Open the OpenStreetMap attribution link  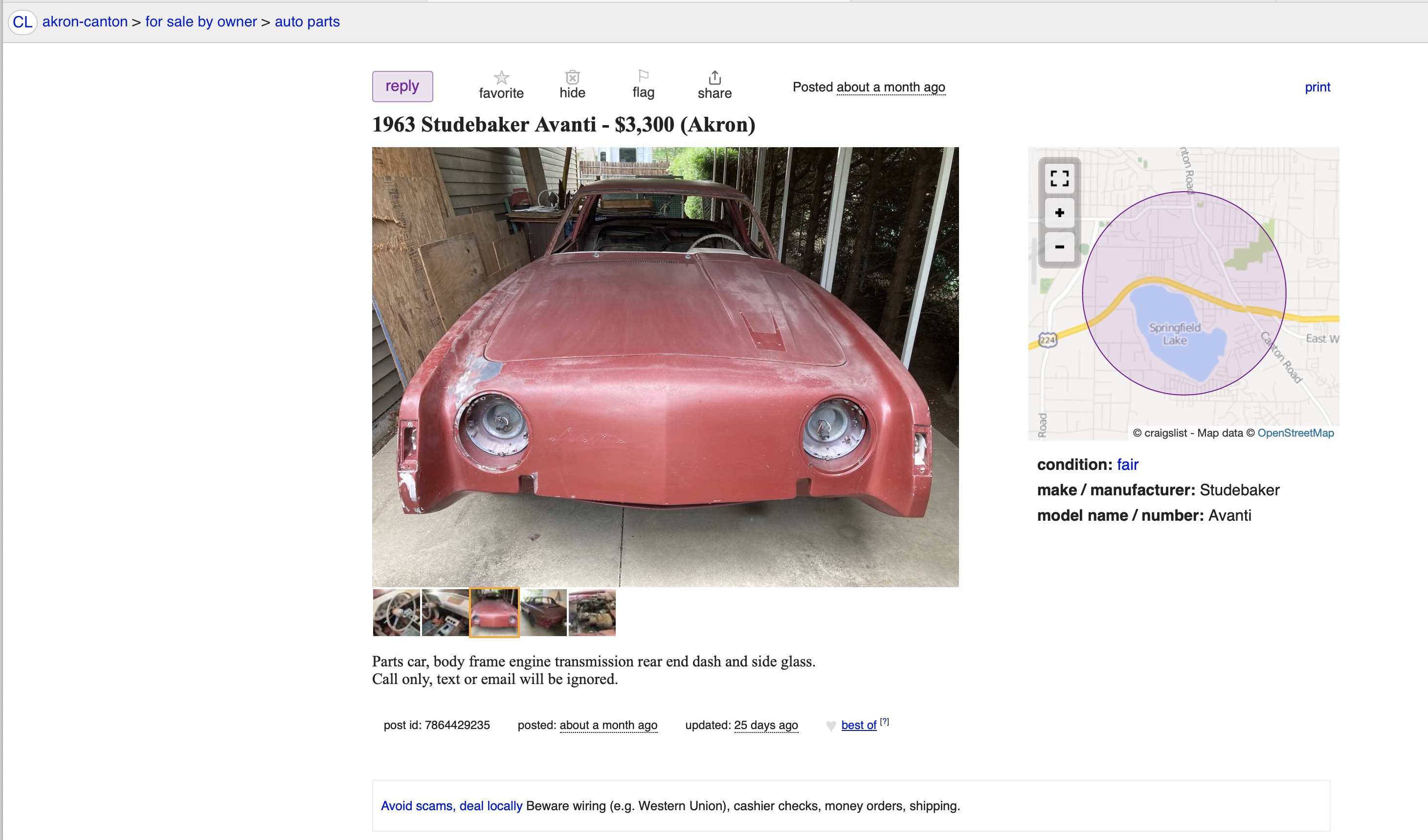click(x=1295, y=433)
